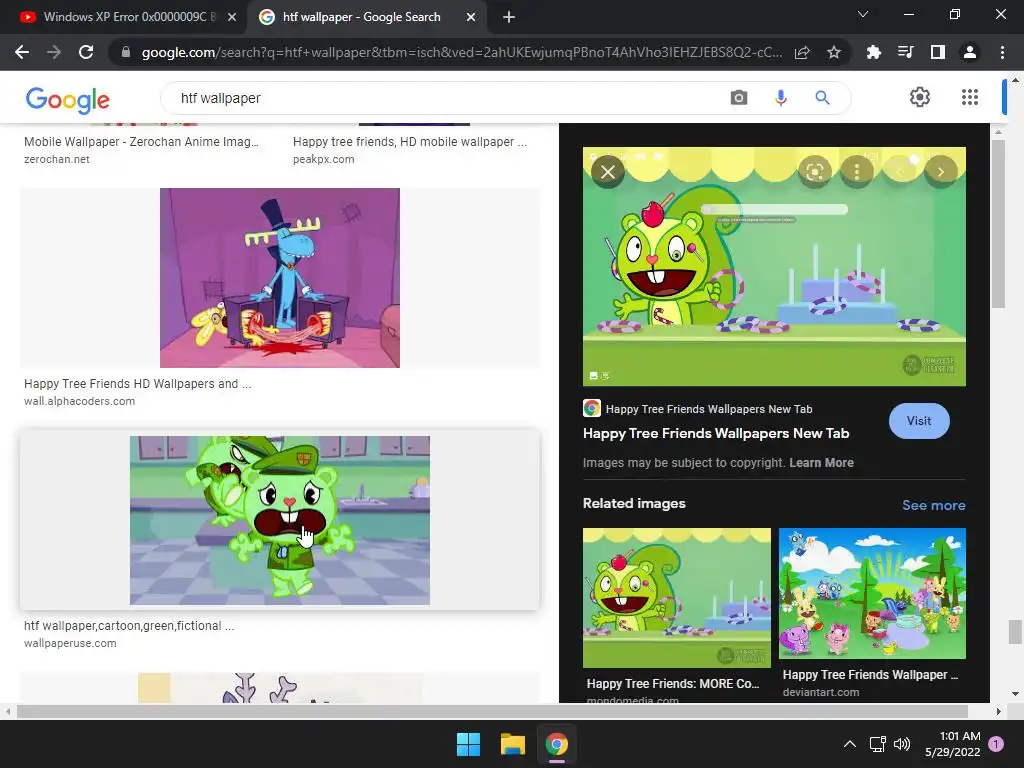Image resolution: width=1024 pixels, height=768 pixels.
Task: Bookmark this page with the star icon
Action: 834,52
